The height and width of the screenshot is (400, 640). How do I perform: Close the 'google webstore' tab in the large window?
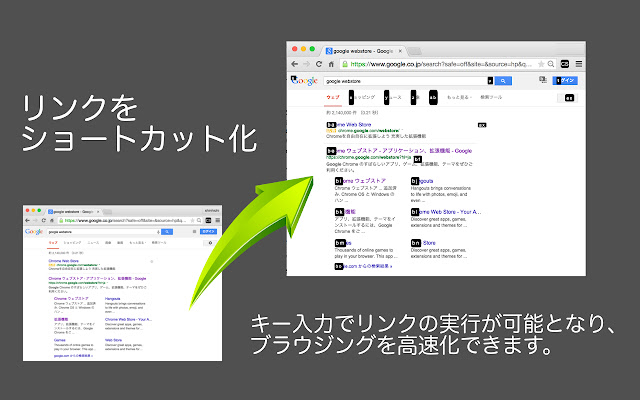tap(400, 51)
